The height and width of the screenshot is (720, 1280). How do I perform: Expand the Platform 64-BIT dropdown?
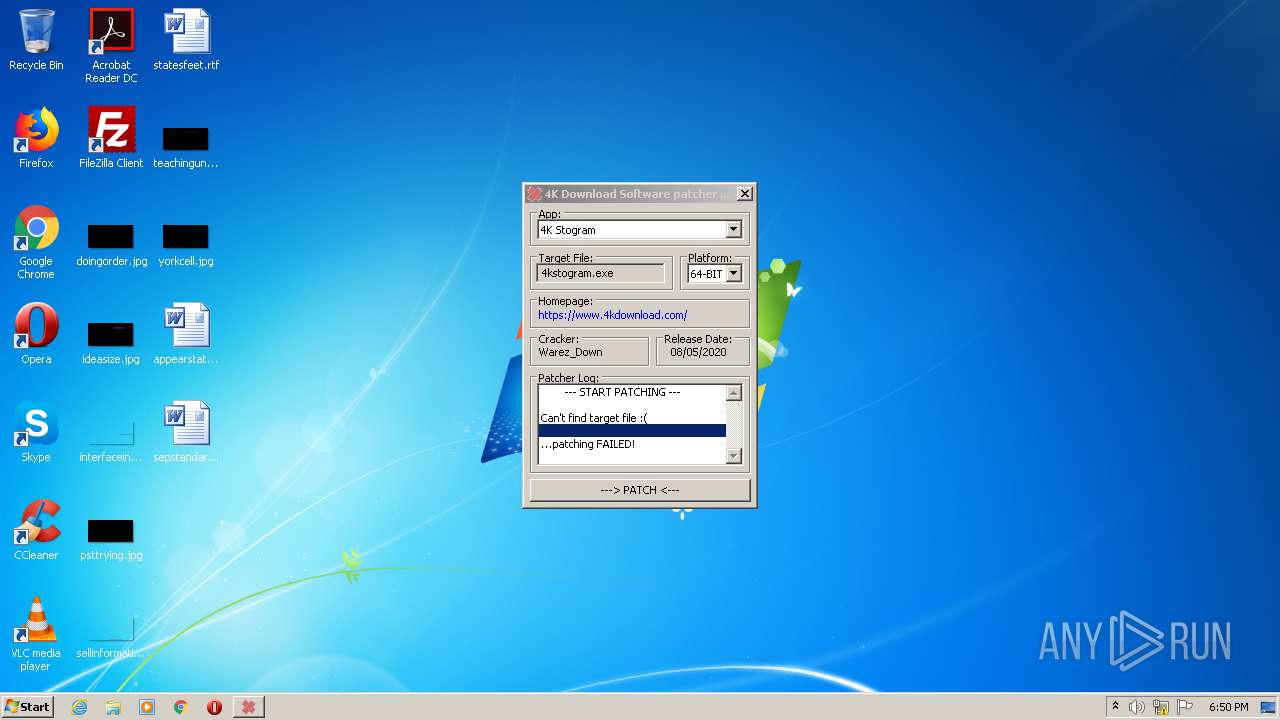(733, 273)
